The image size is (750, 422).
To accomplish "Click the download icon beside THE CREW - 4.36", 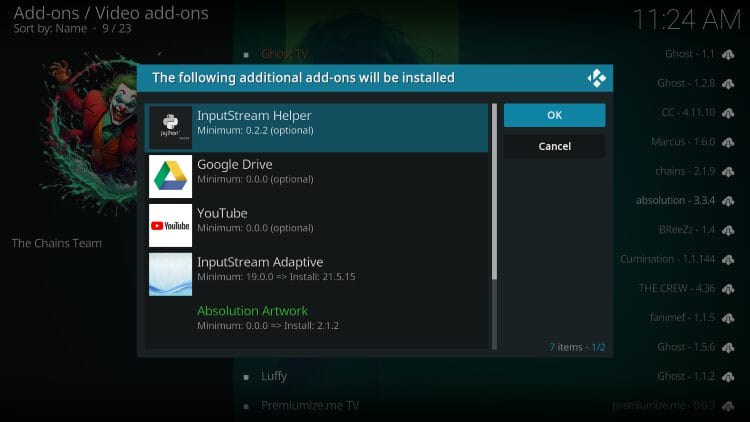I will (x=728, y=289).
